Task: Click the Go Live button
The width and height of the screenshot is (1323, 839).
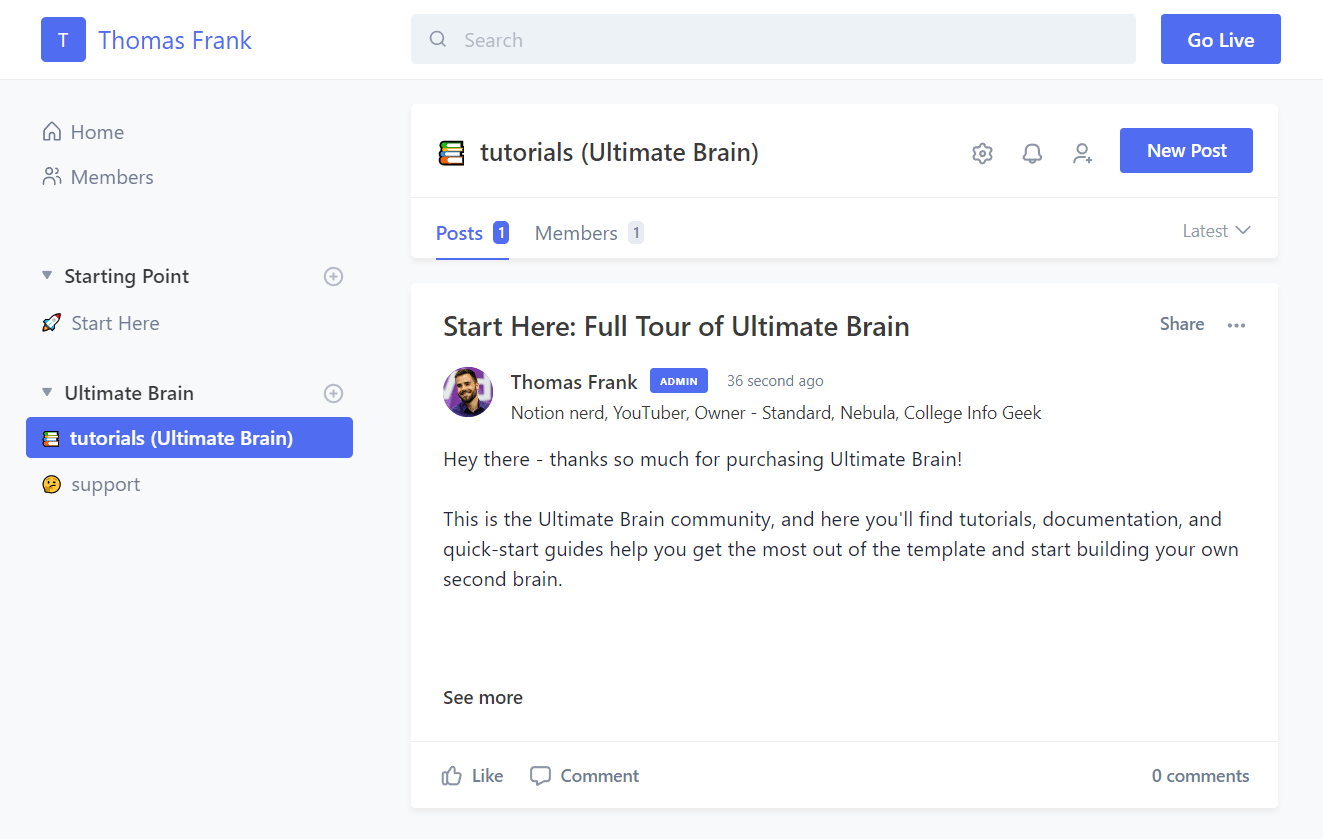Action: 1220,39
